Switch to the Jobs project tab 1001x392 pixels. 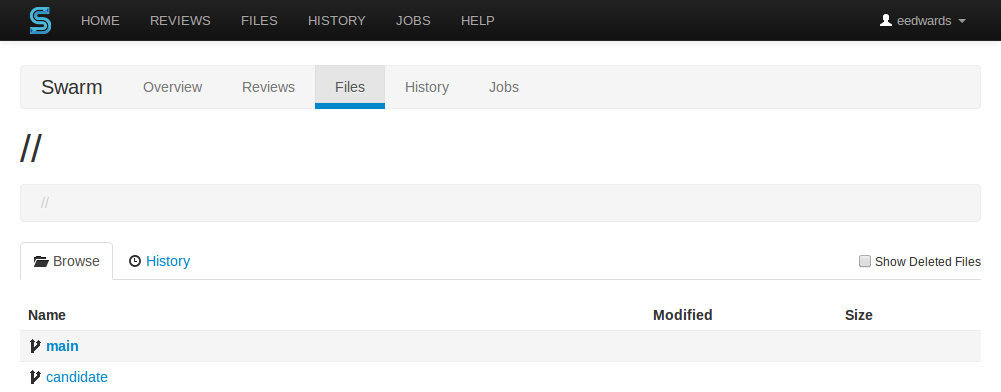point(504,87)
